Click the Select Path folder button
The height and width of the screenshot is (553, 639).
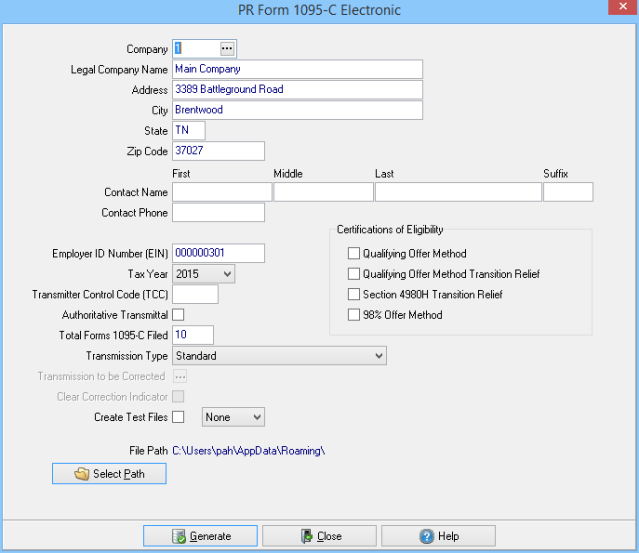(109, 474)
